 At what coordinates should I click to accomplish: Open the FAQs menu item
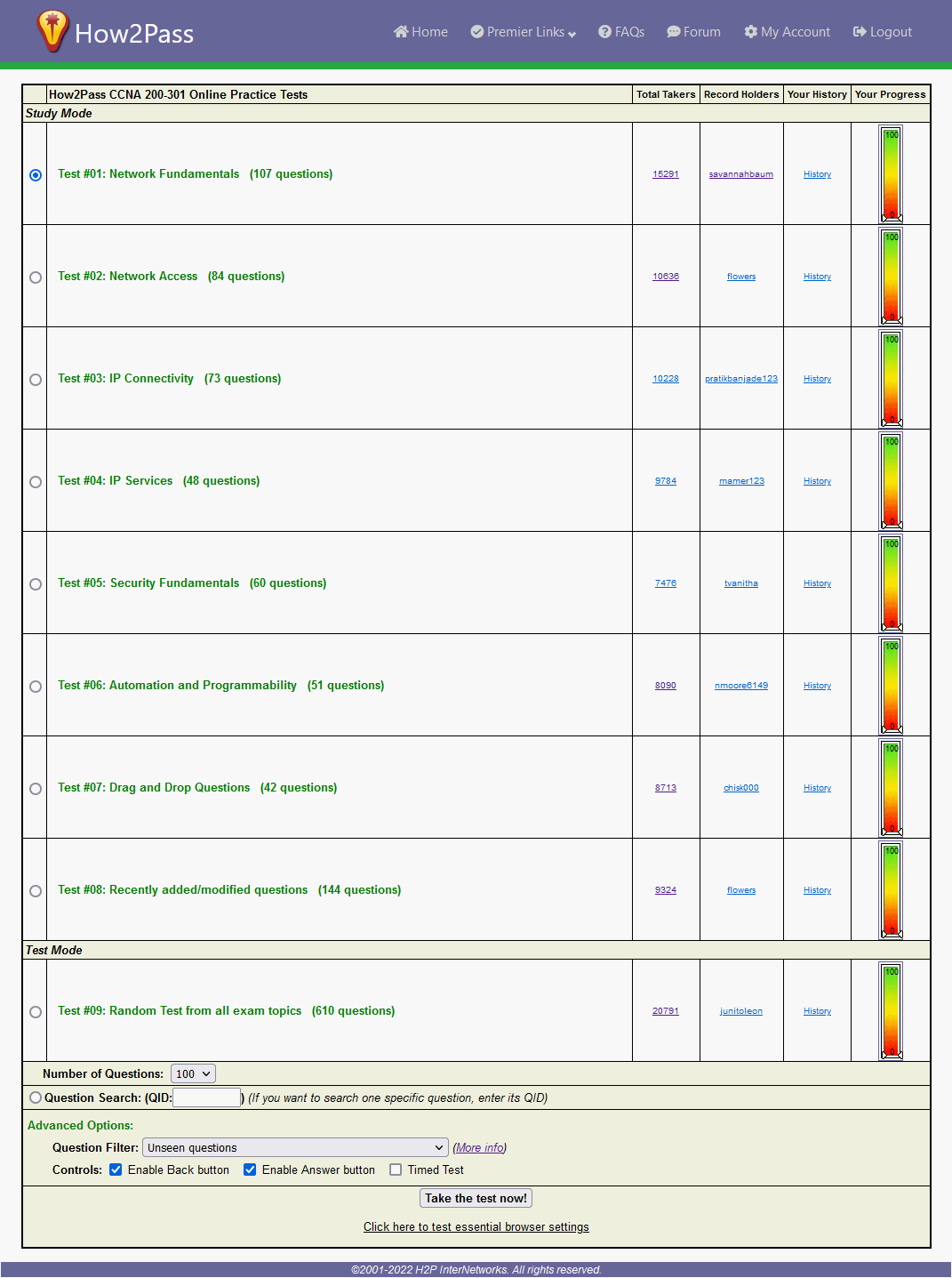(621, 32)
